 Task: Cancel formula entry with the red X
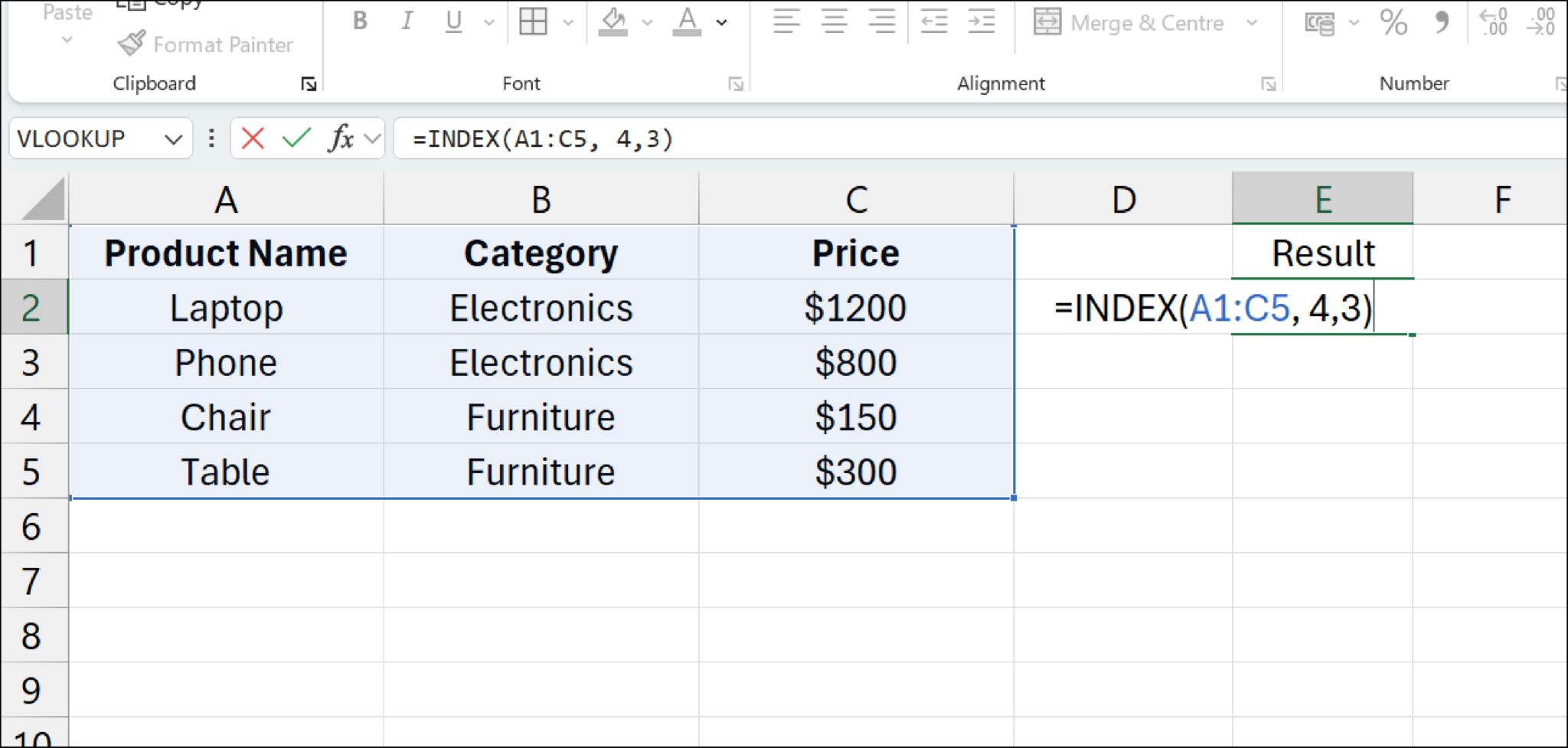click(252, 139)
